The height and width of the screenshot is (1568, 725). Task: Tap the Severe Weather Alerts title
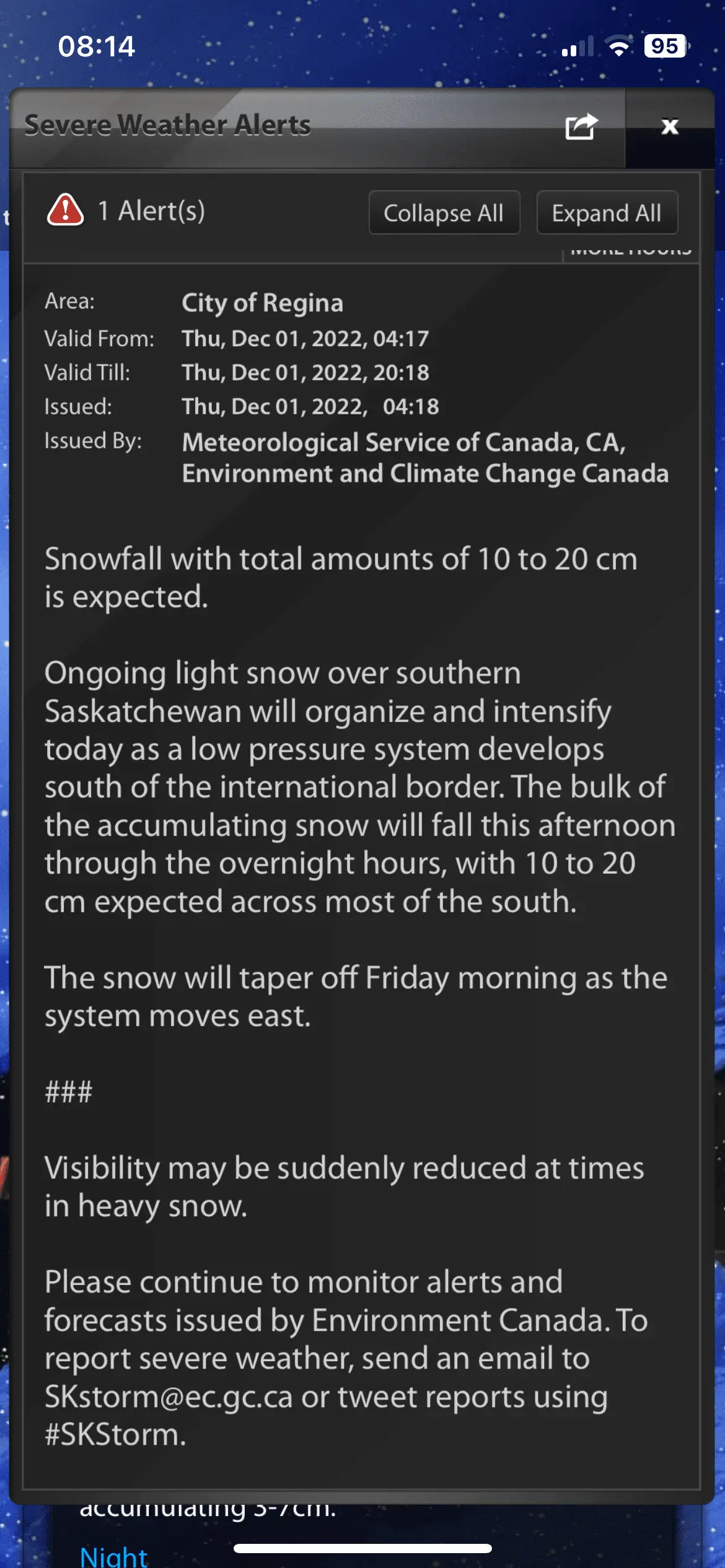(167, 126)
